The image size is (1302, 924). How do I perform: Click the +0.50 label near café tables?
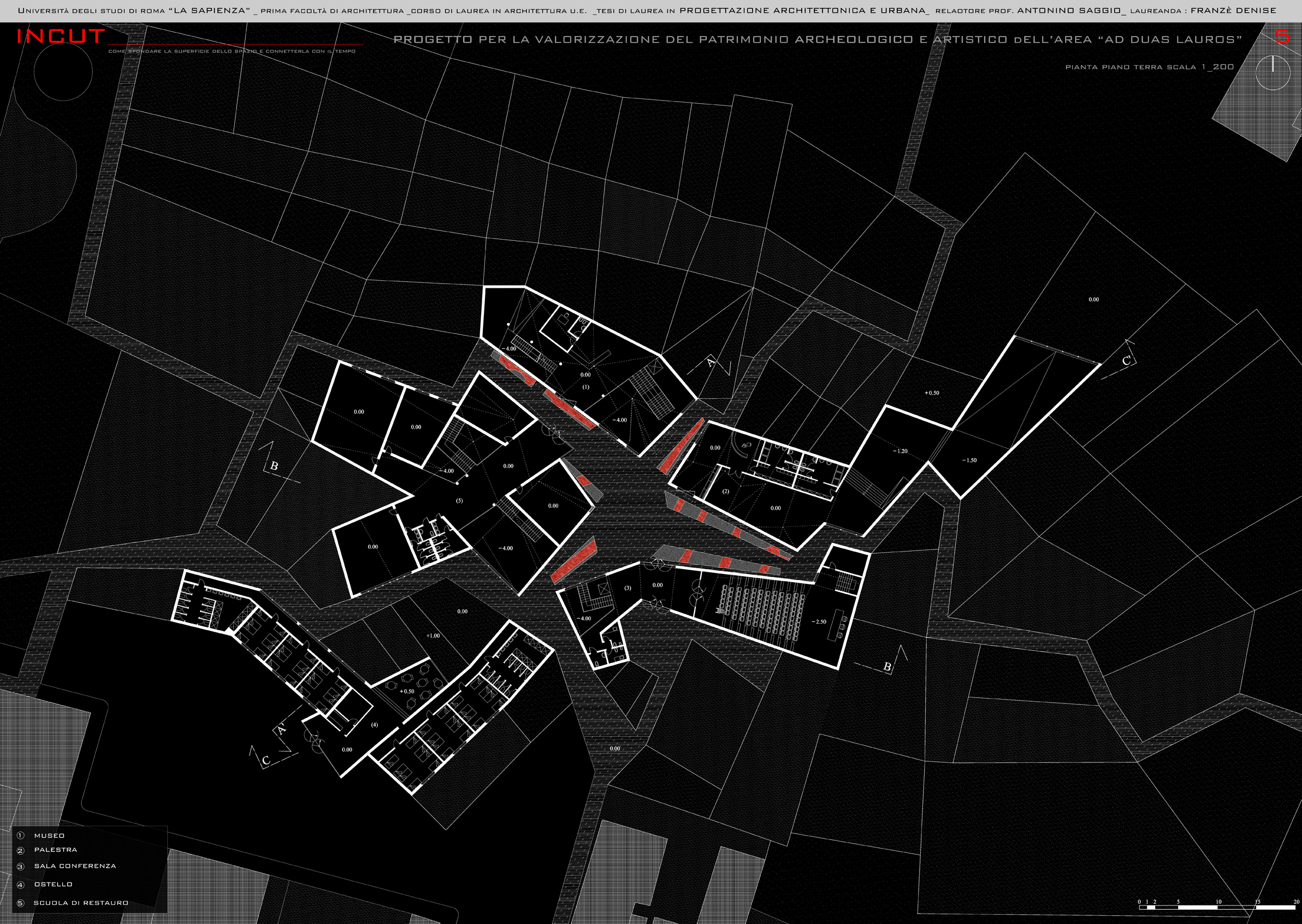click(x=407, y=691)
